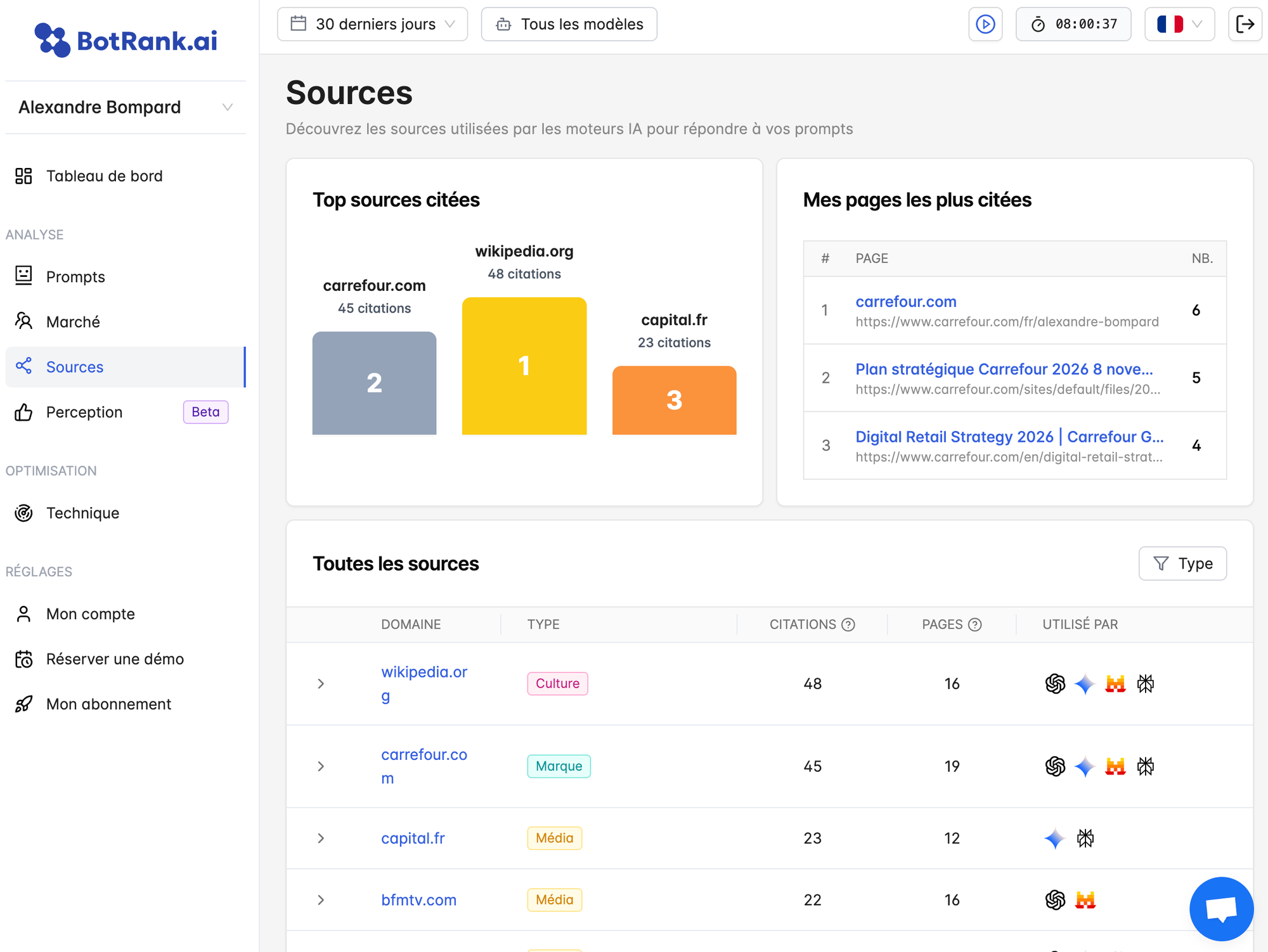Expand the capital.fr source row
This screenshot has height=952, width=1268.
321,839
